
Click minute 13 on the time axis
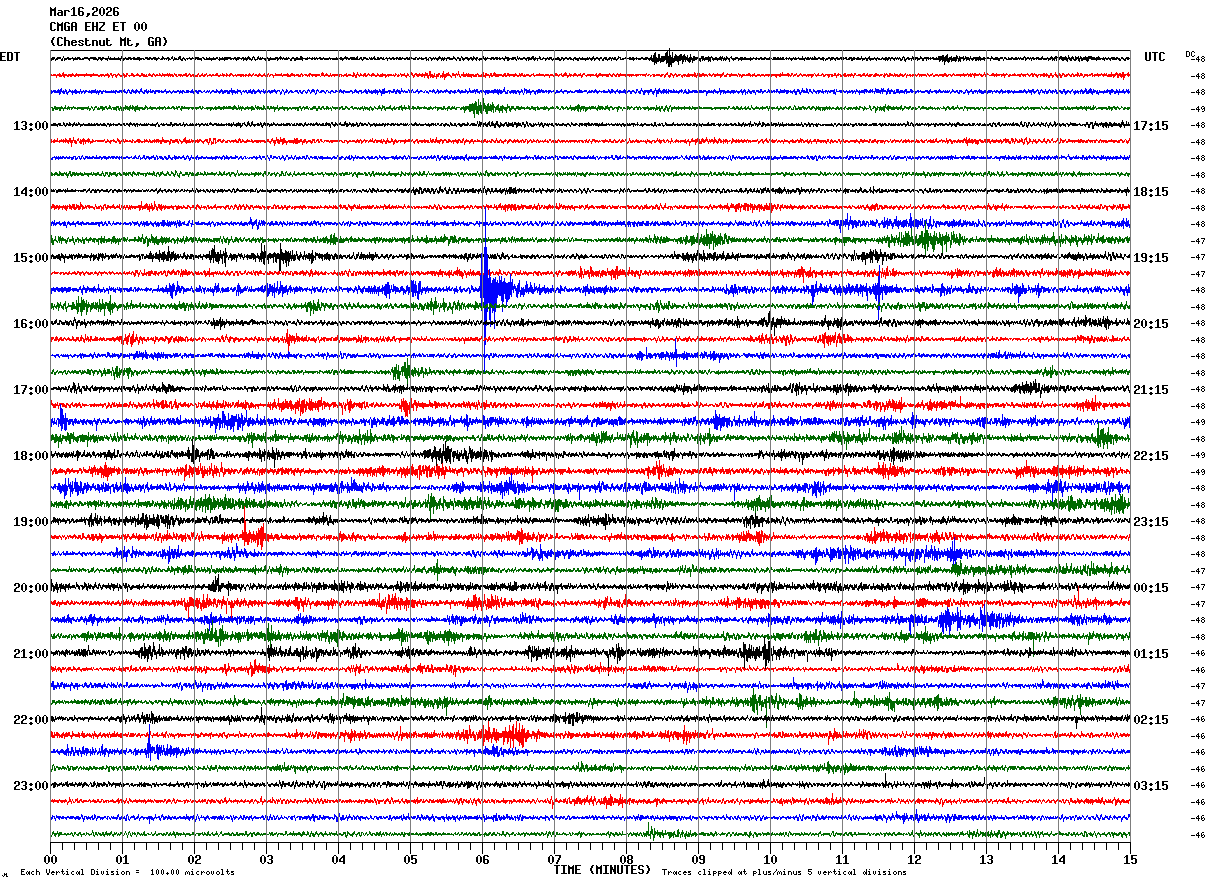click(986, 859)
